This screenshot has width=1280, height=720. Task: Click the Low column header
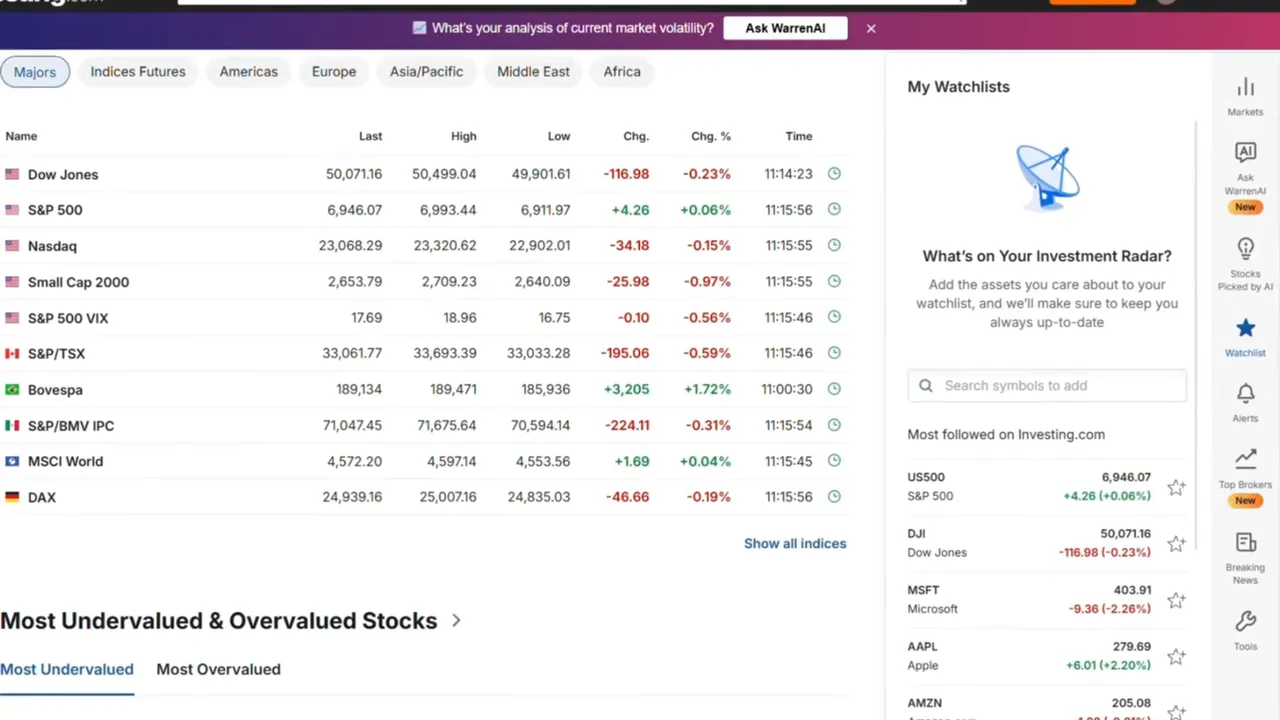pos(559,136)
